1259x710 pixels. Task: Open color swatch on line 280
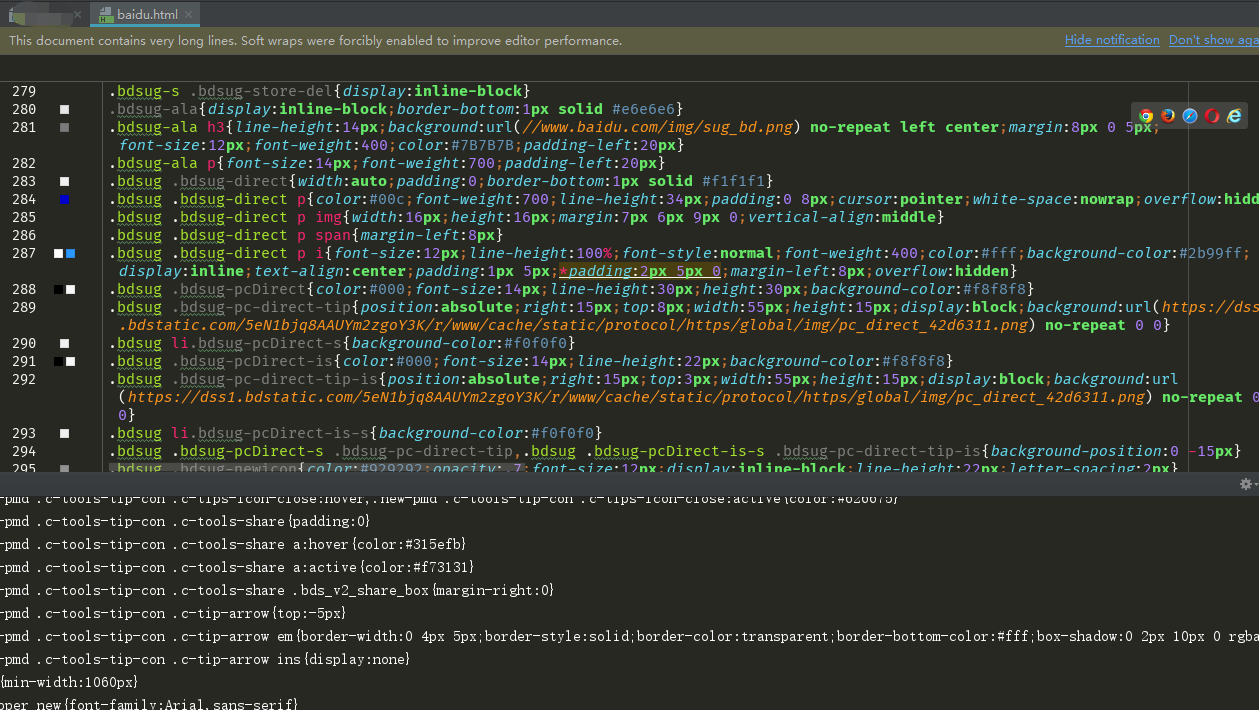[x=65, y=109]
